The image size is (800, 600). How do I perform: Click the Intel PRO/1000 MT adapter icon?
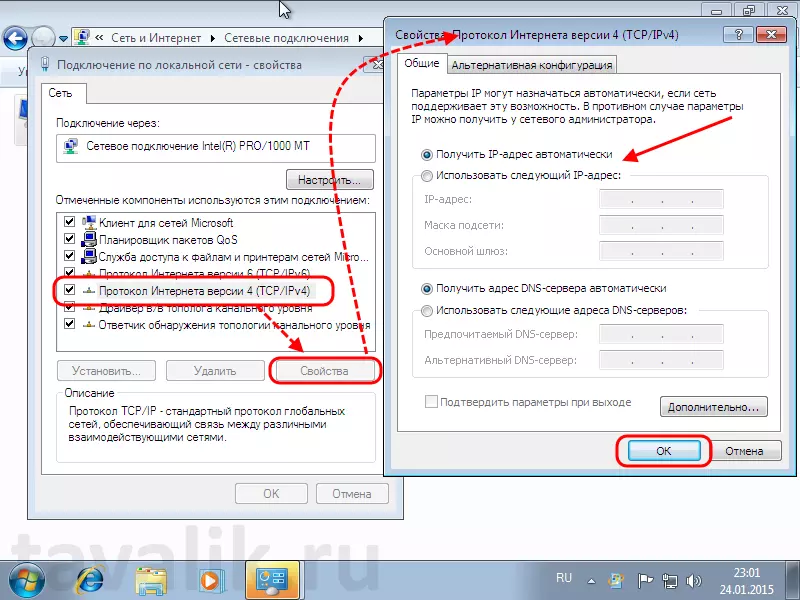(71, 147)
